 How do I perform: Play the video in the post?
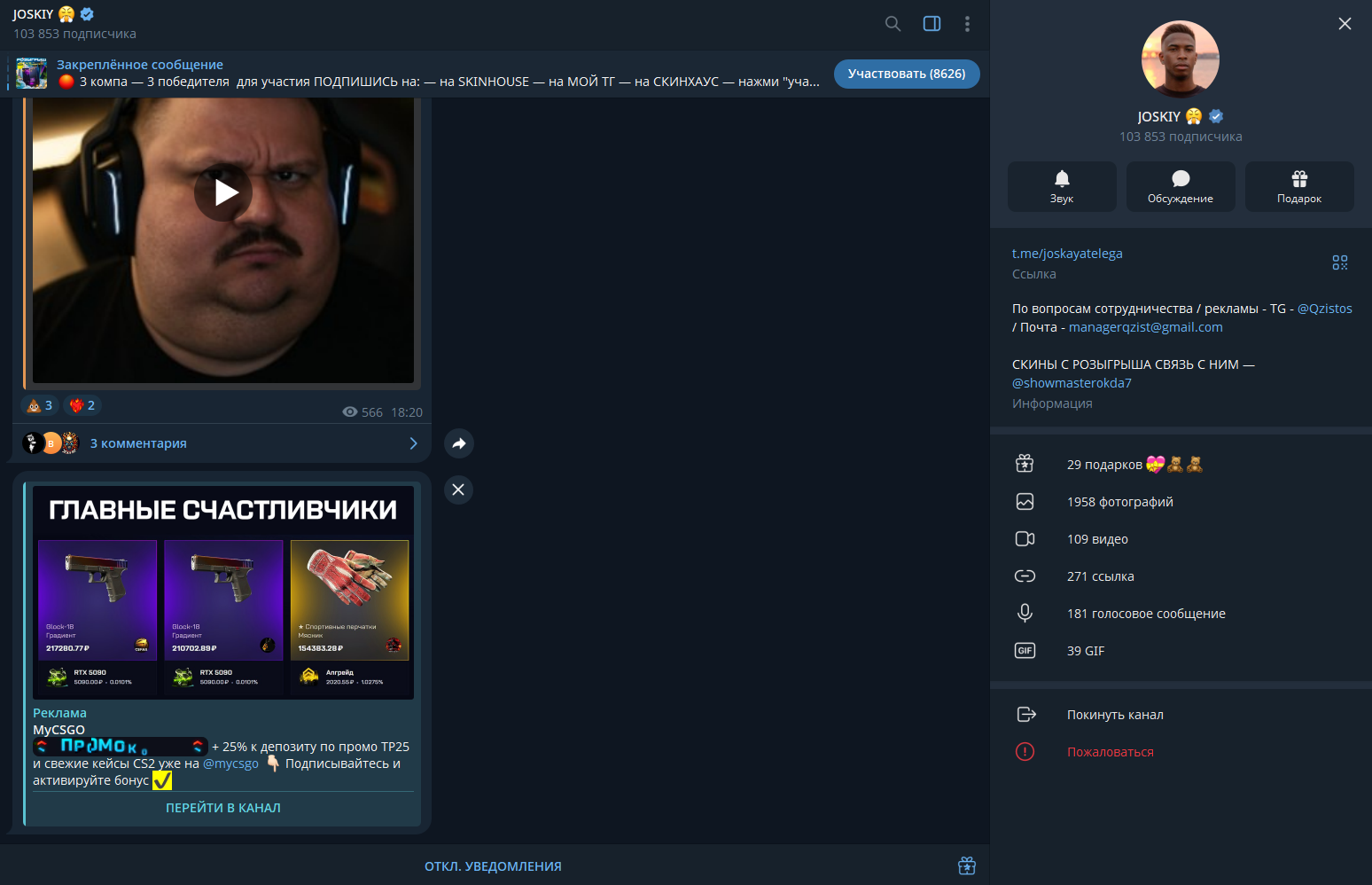click(223, 192)
